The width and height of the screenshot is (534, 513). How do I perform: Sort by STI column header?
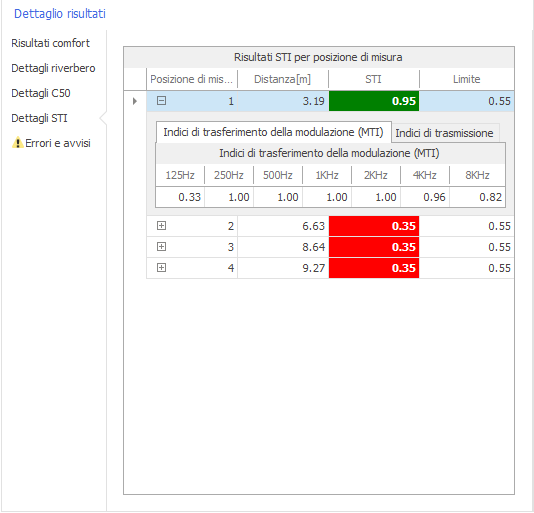pos(374,79)
